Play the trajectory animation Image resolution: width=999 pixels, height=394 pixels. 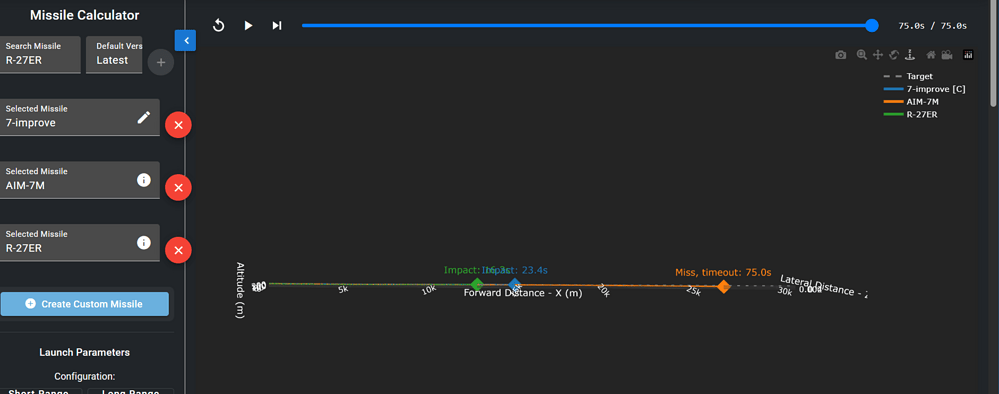pos(248,26)
